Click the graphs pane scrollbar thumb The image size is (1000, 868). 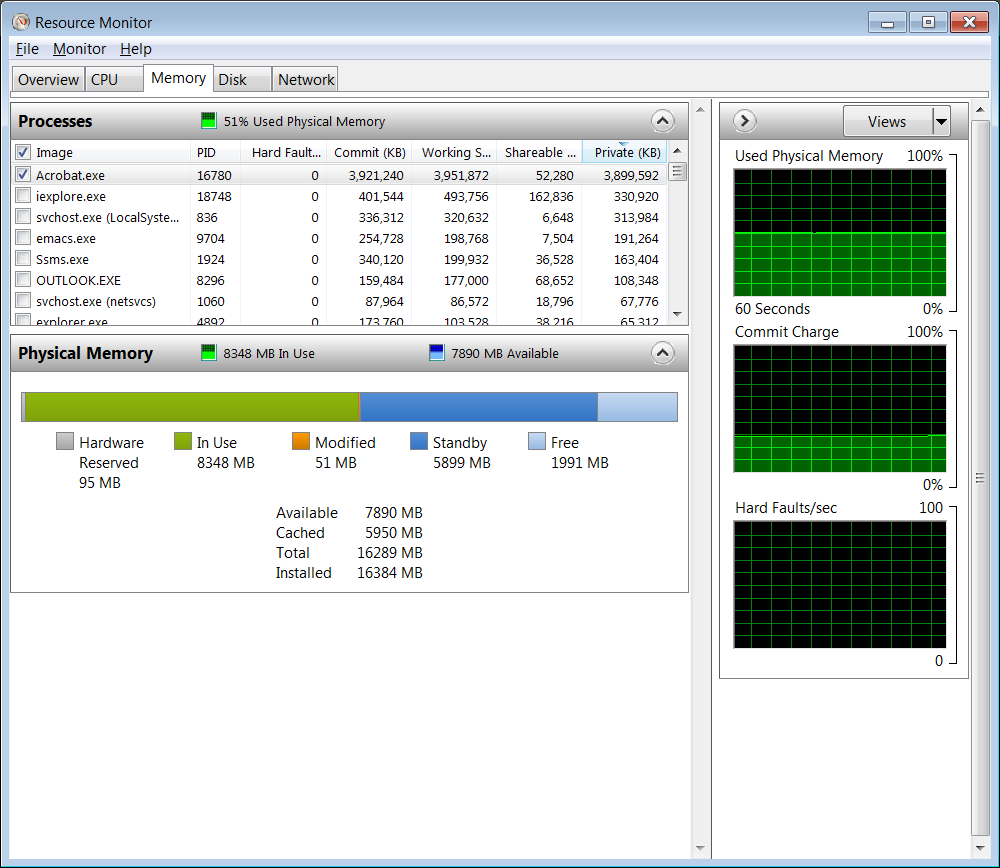pyautogui.click(x=980, y=478)
